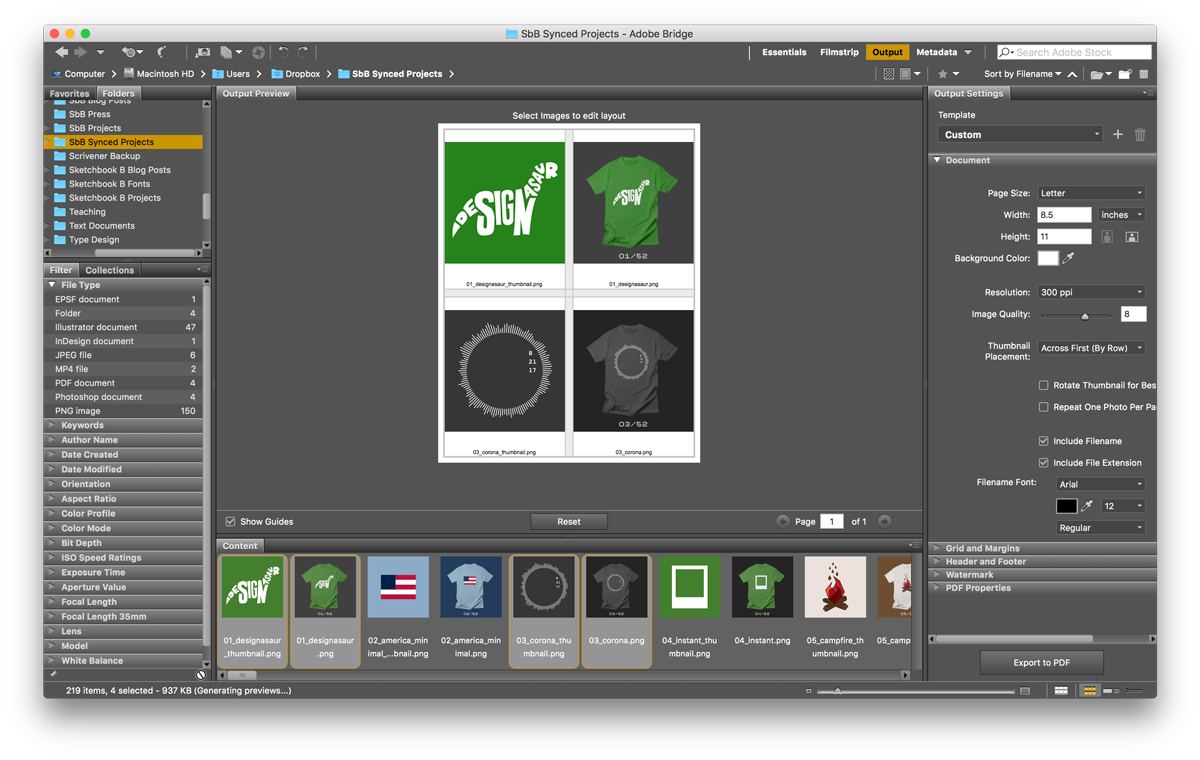Click Get Photos from Camera icon

pos(203,52)
